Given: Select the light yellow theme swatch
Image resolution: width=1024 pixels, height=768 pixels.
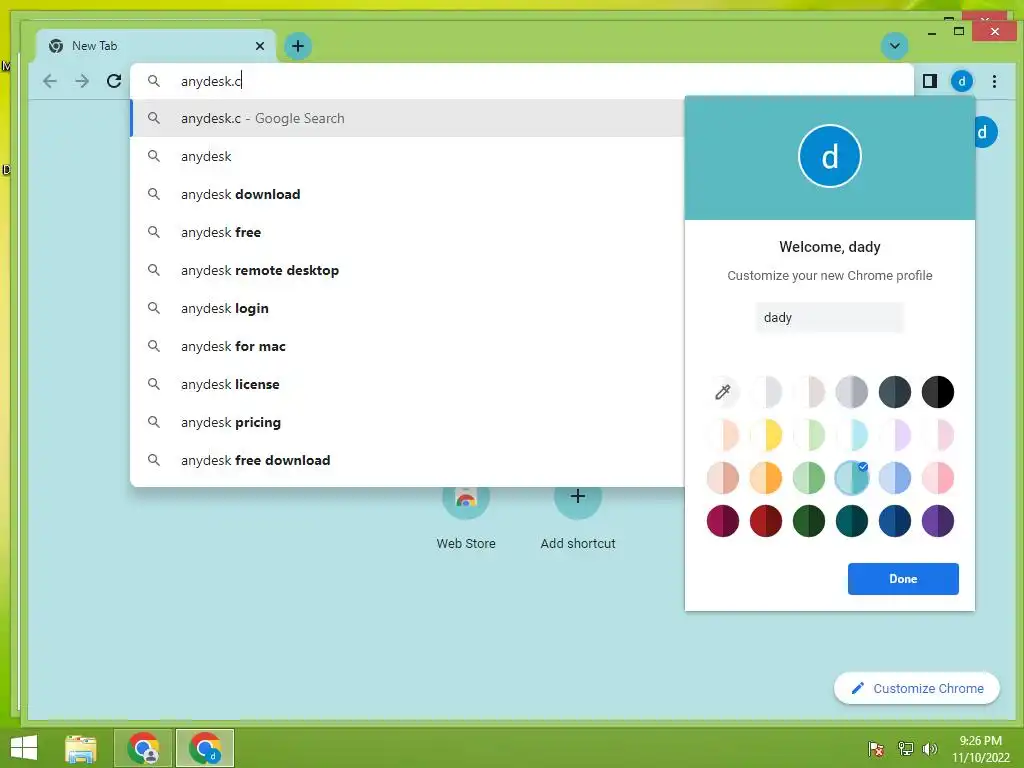Looking at the screenshot, I should 765,435.
